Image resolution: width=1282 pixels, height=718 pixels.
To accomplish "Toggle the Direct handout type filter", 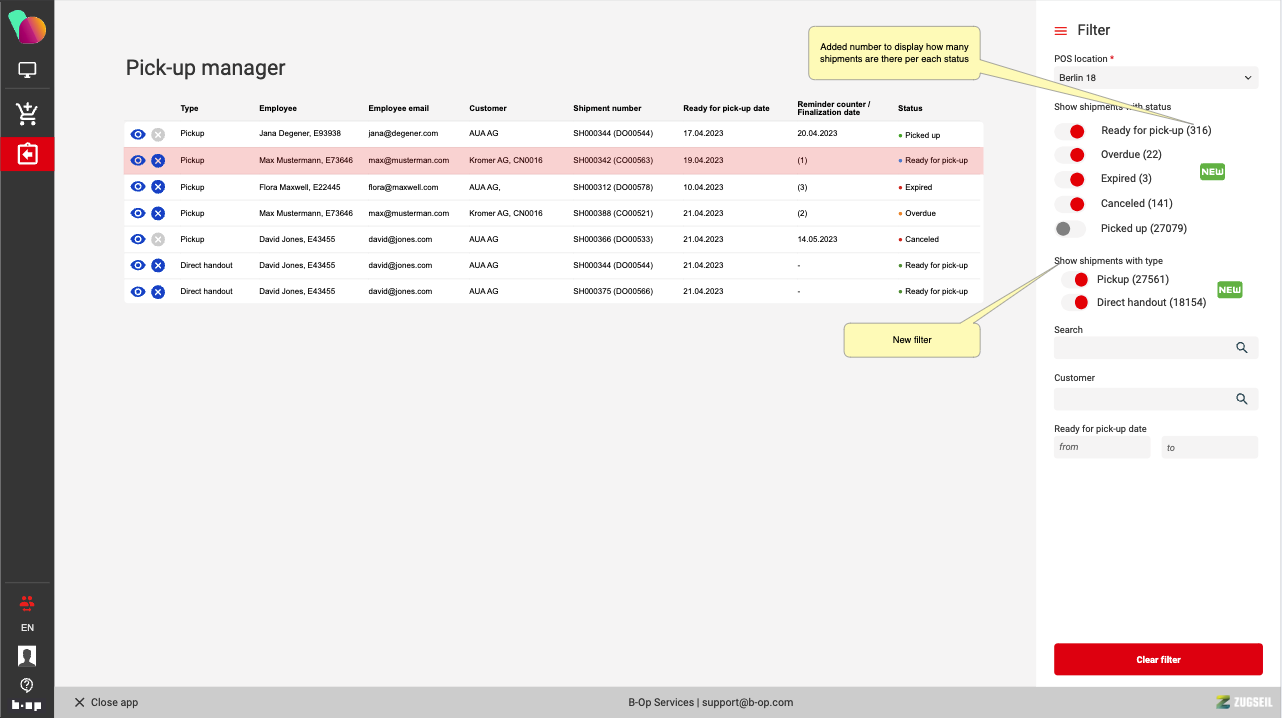I will 1075,303.
